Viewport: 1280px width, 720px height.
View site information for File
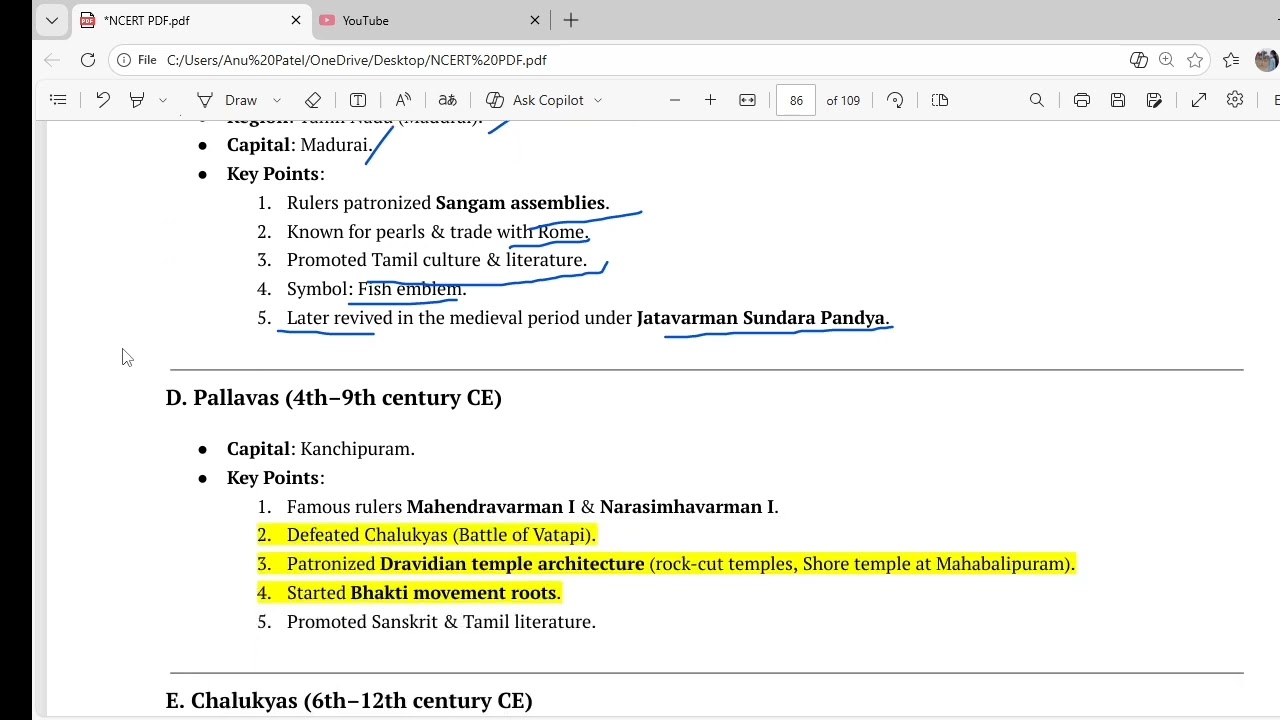click(137, 60)
